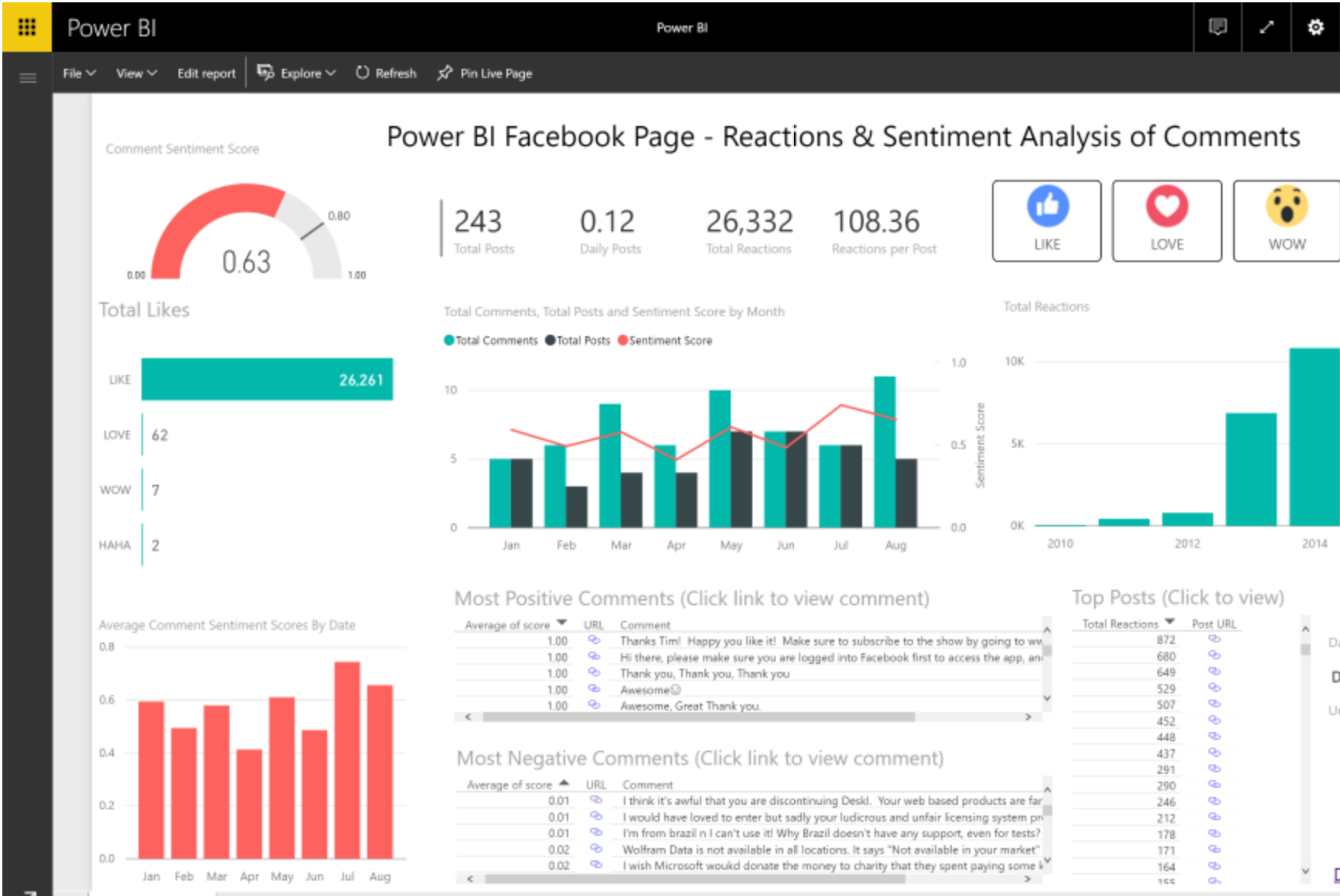Viewport: 1340px width, 896px height.
Task: Open post URL for 680 reactions row
Action: [1215, 656]
